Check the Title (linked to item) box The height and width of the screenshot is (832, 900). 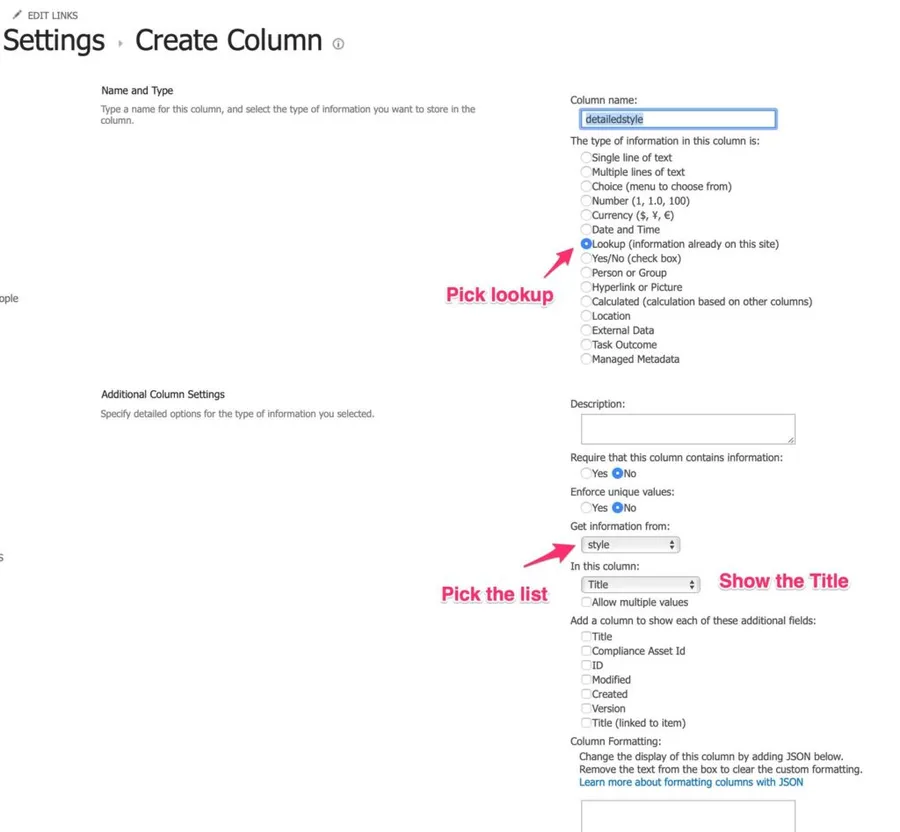[x=586, y=723]
